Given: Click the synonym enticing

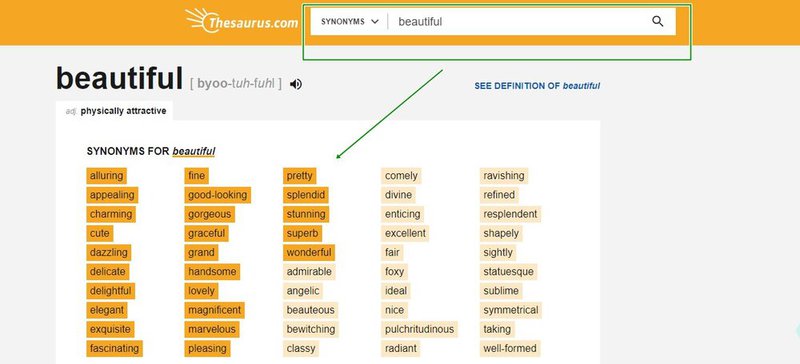Looking at the screenshot, I should [403, 214].
